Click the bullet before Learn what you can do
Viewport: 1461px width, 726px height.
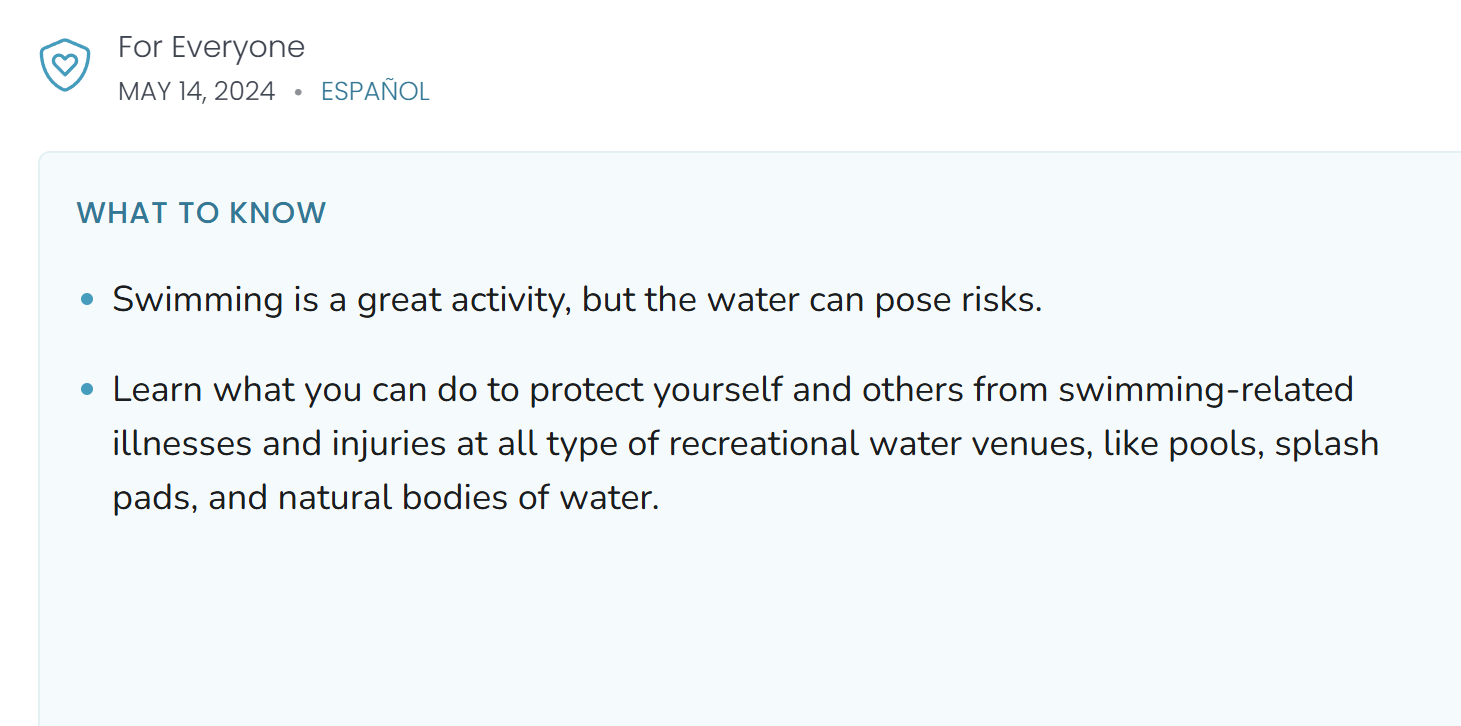click(88, 389)
